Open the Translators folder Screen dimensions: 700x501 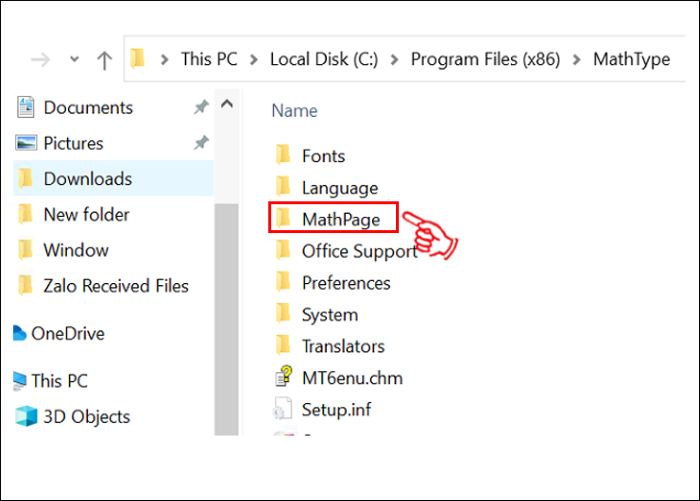pyautogui.click(x=343, y=346)
